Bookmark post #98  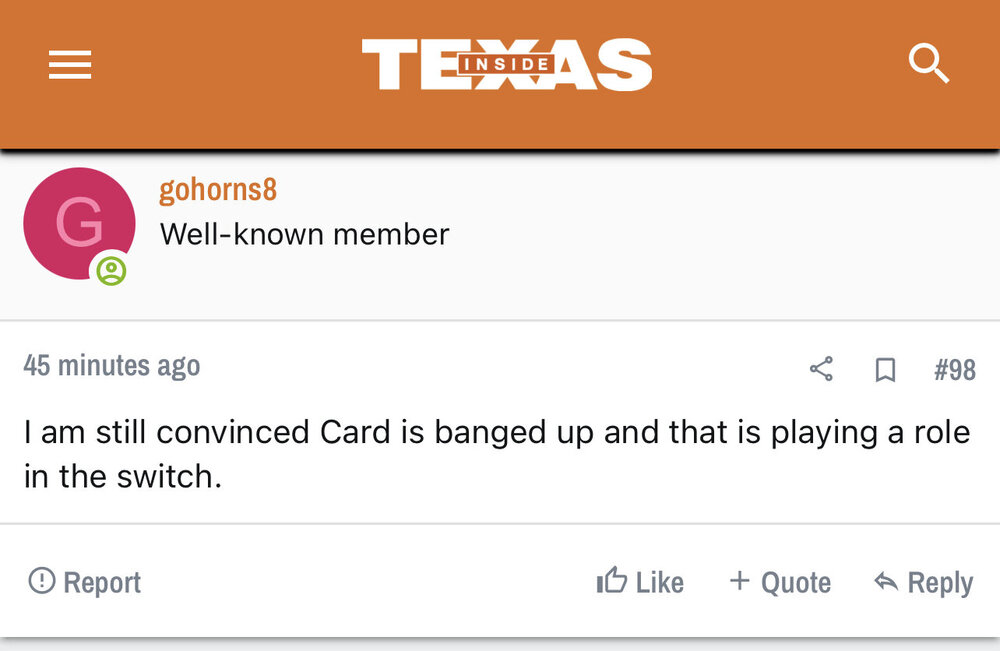click(884, 370)
